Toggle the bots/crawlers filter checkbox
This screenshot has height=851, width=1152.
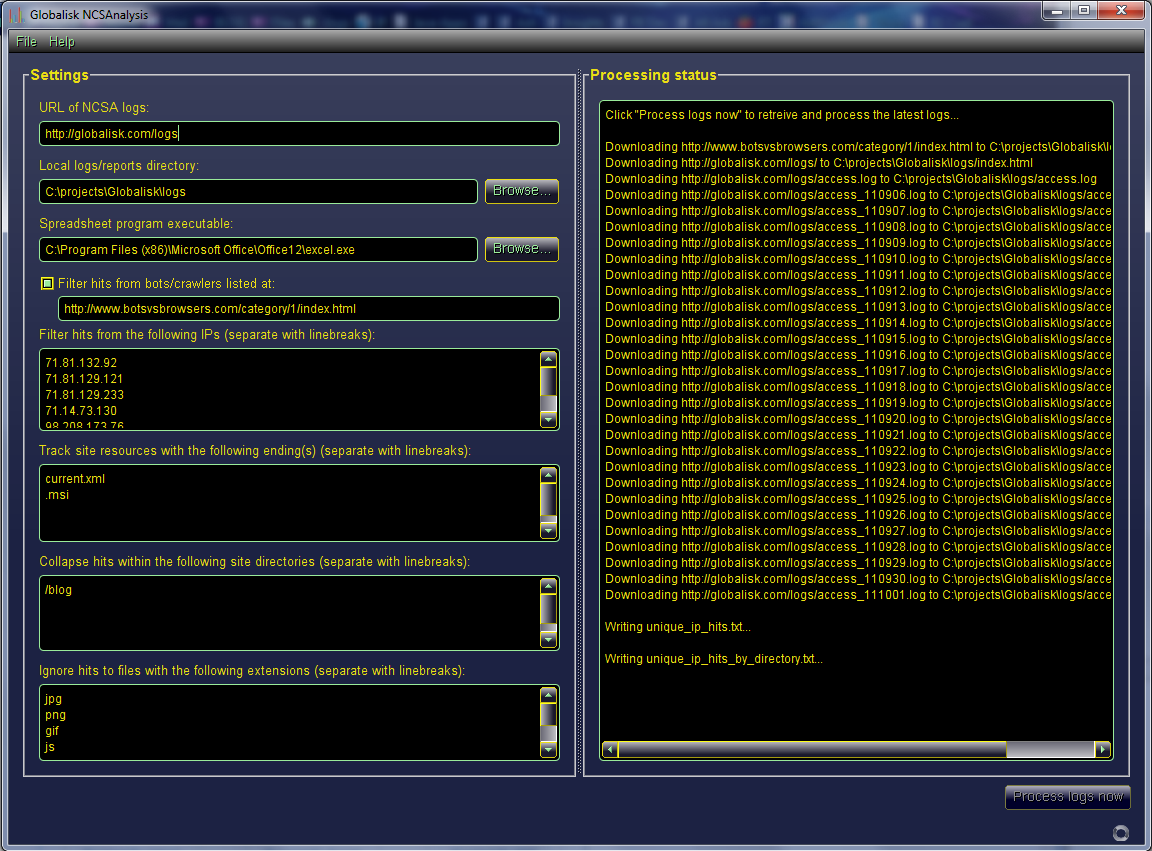(x=46, y=283)
